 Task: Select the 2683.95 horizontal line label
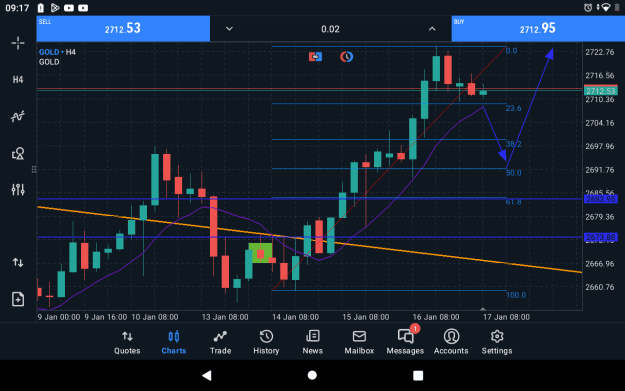601,199
